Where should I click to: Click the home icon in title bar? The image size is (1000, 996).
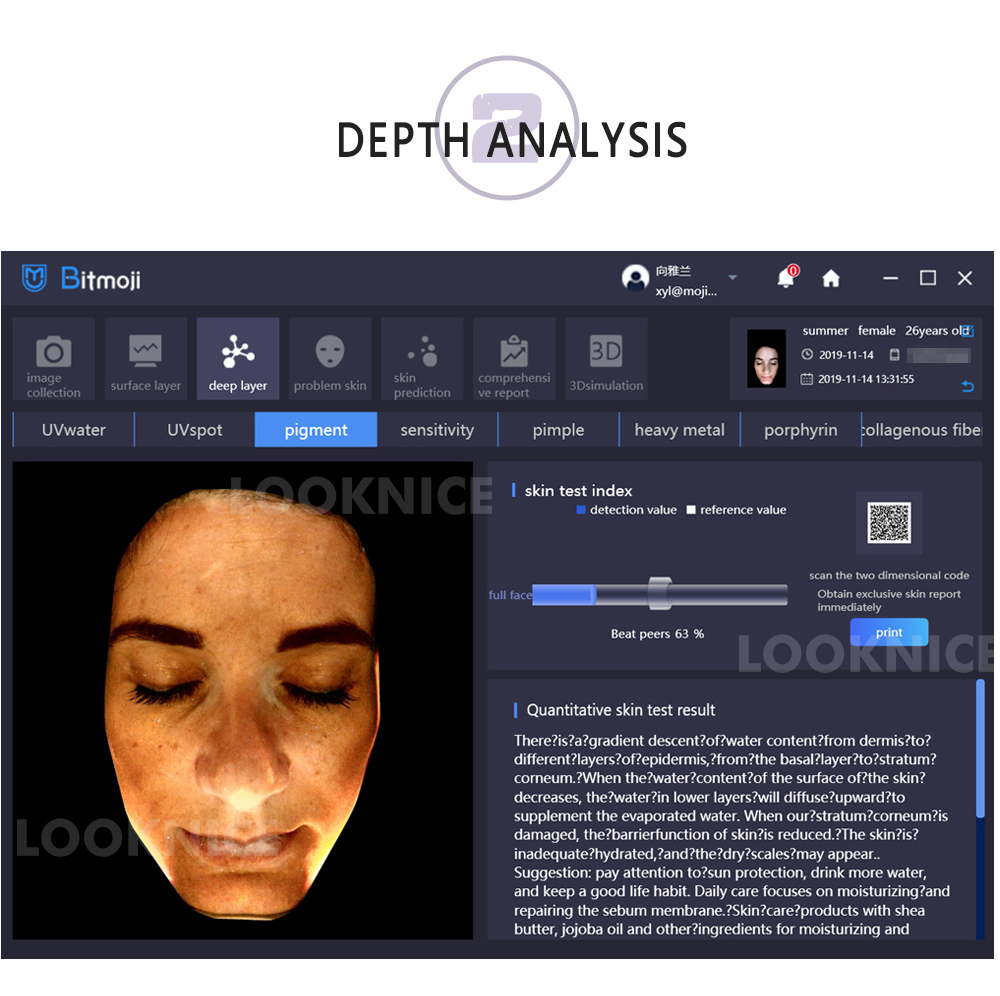pyautogui.click(x=831, y=278)
